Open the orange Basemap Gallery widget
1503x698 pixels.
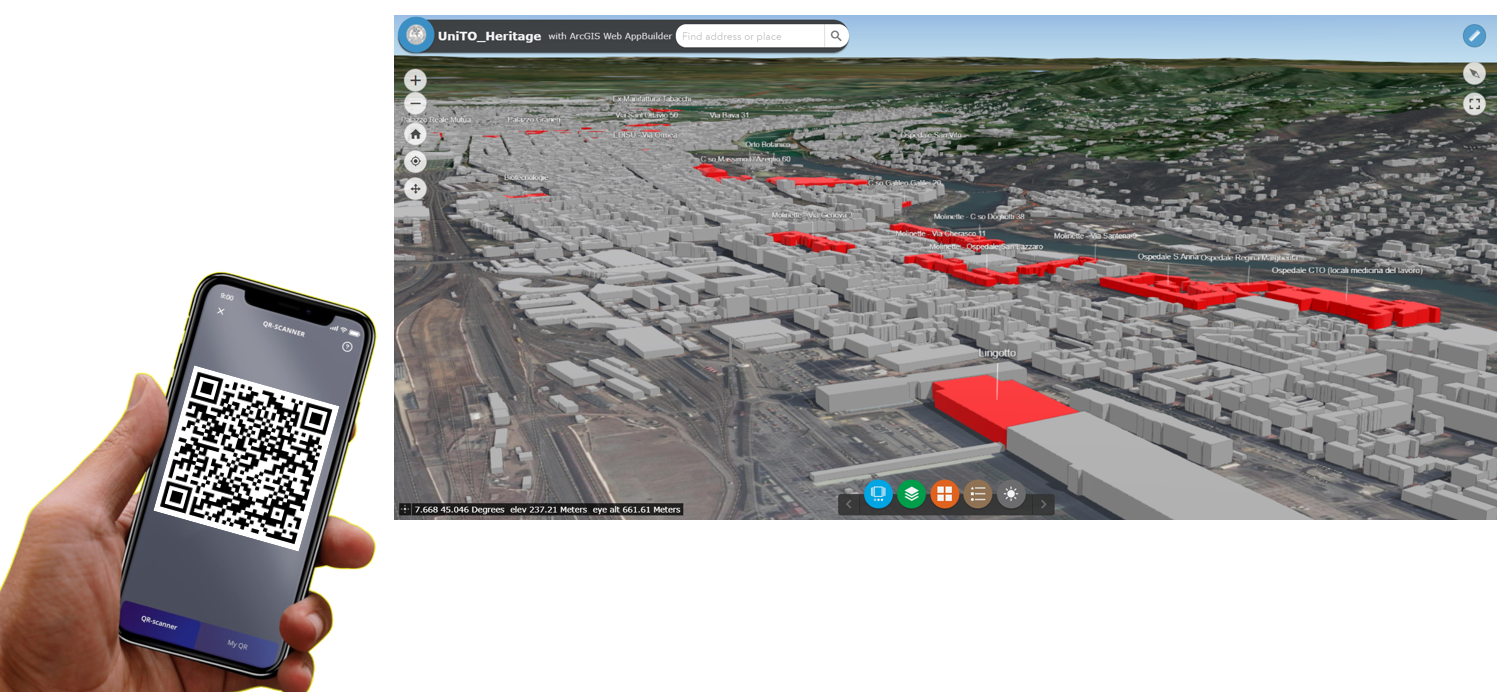tap(944, 494)
